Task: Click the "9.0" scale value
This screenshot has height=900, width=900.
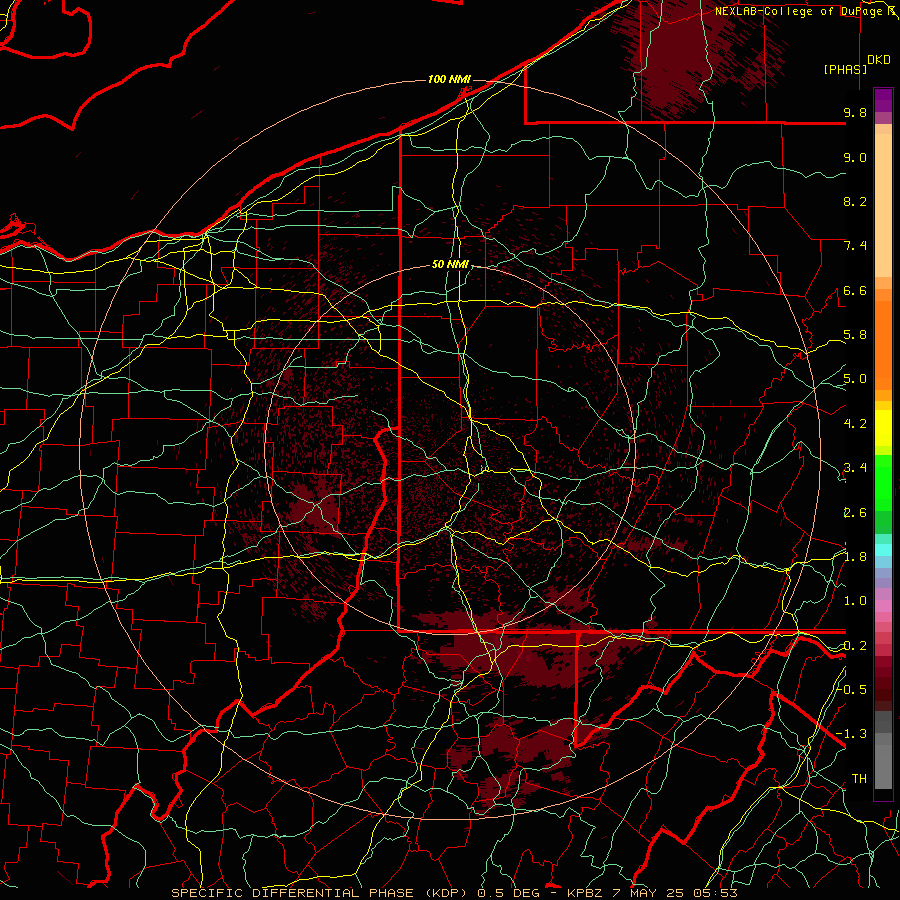Action: [855, 157]
